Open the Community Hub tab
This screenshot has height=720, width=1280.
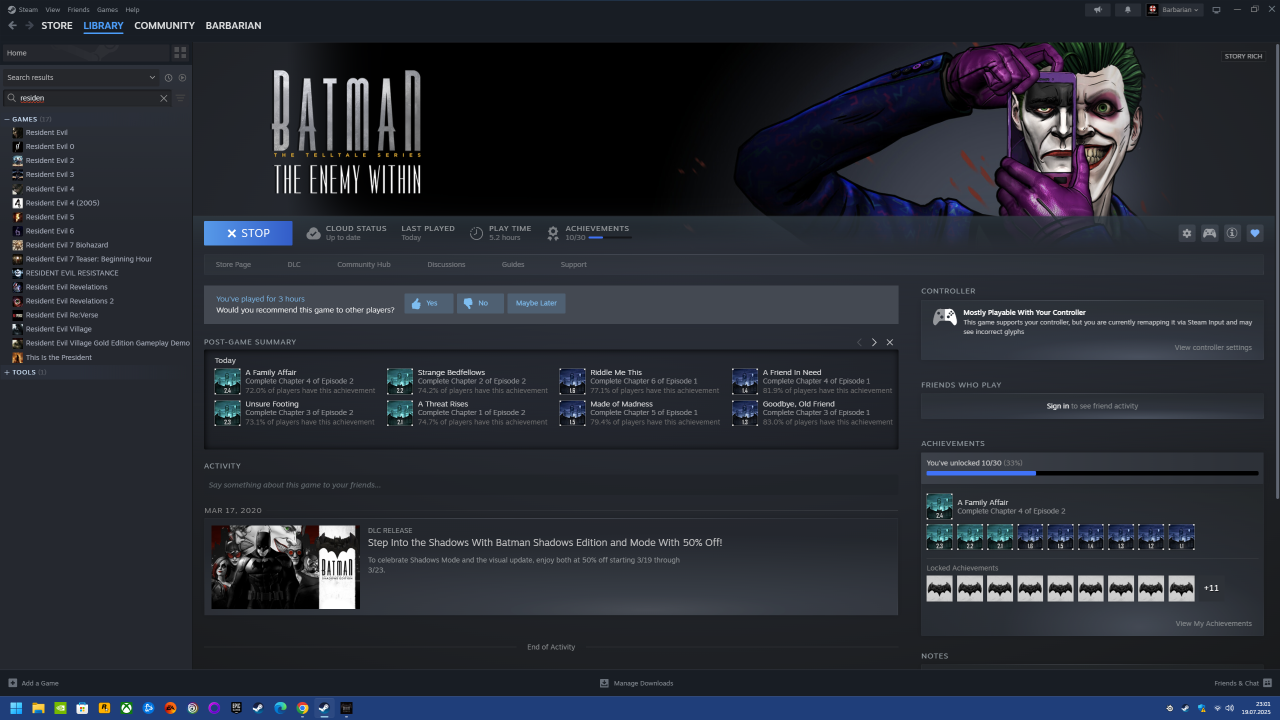pos(363,265)
